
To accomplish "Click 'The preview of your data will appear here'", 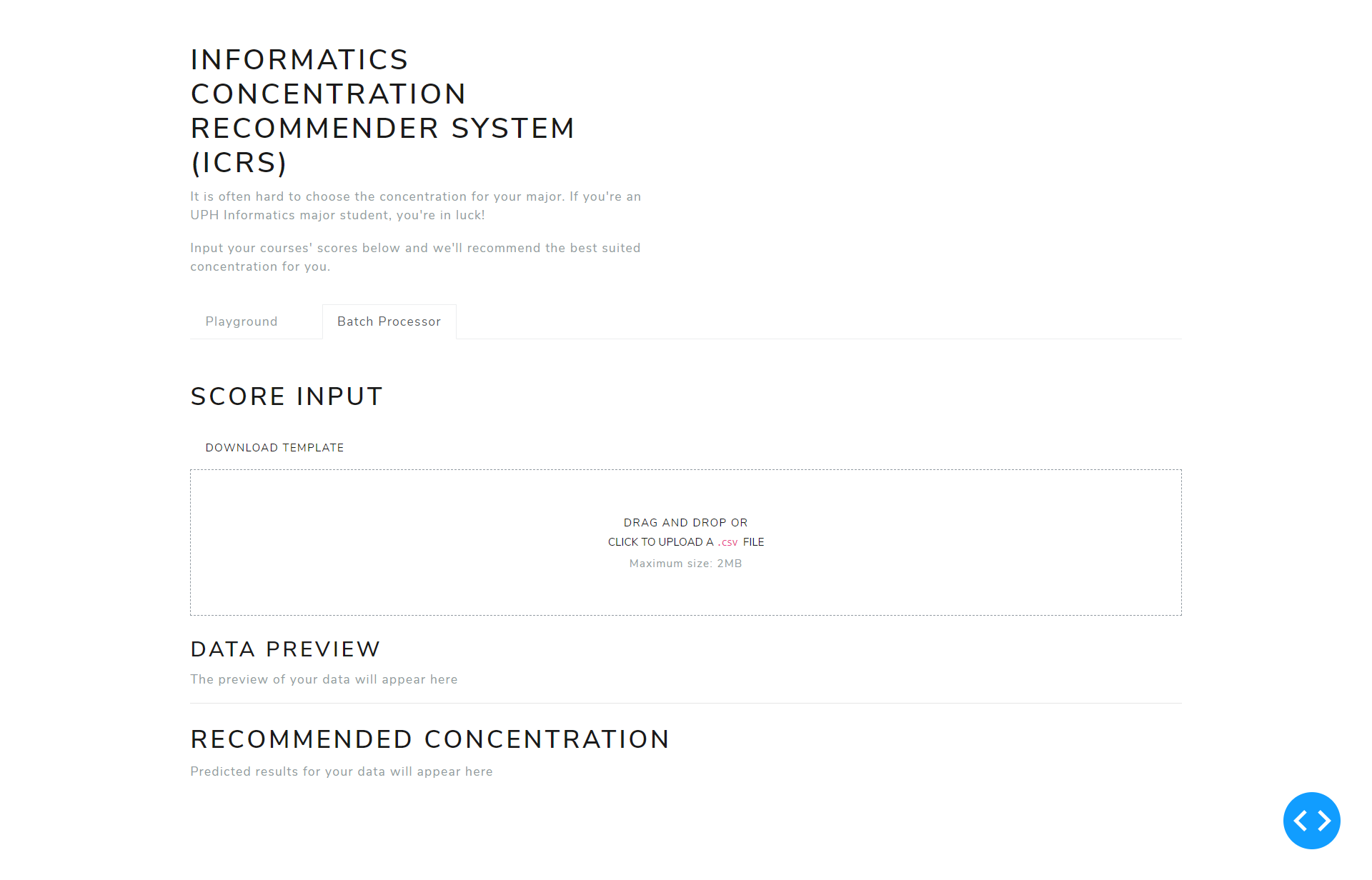I will 324,679.
